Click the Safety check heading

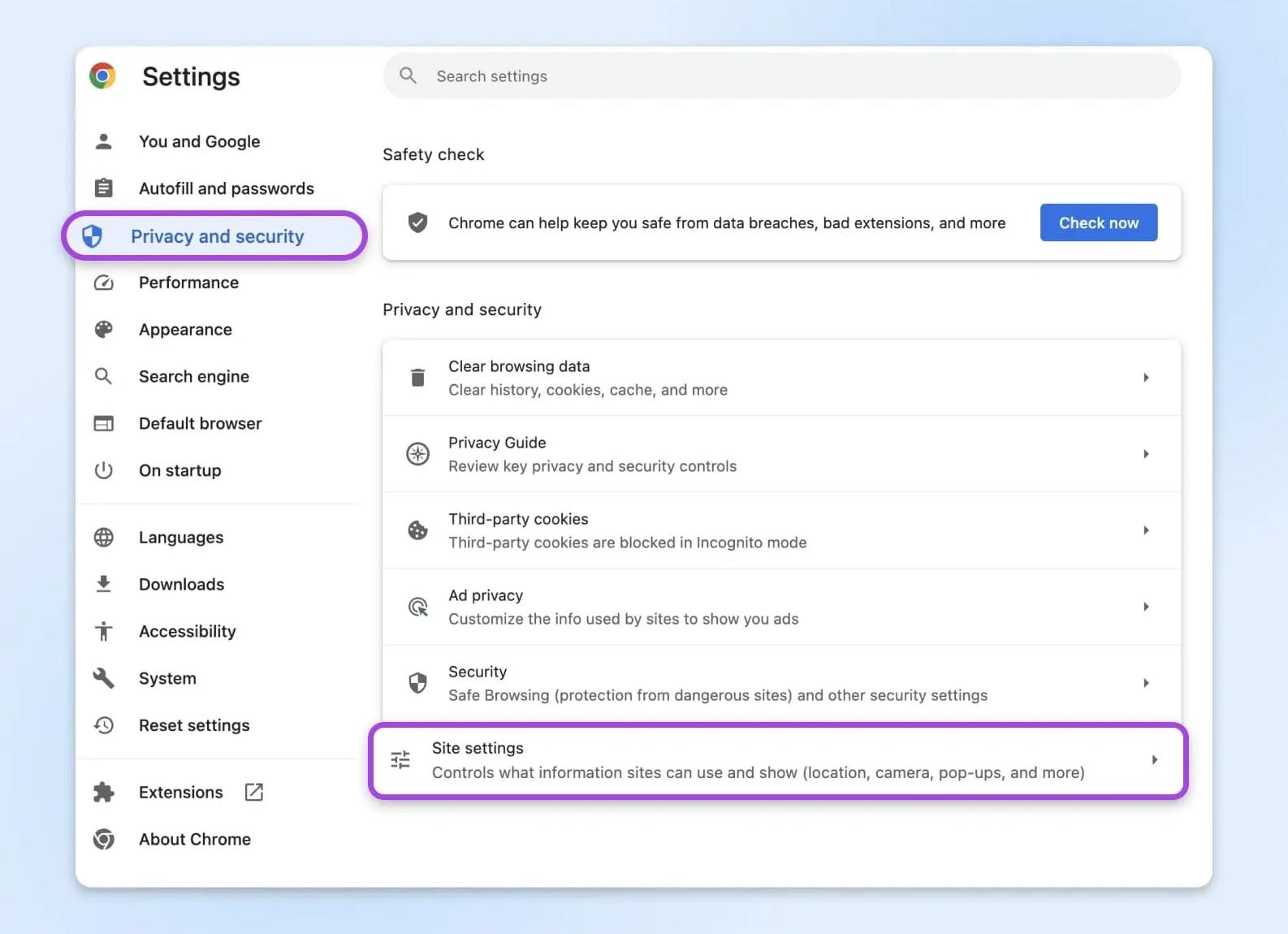[x=434, y=154]
